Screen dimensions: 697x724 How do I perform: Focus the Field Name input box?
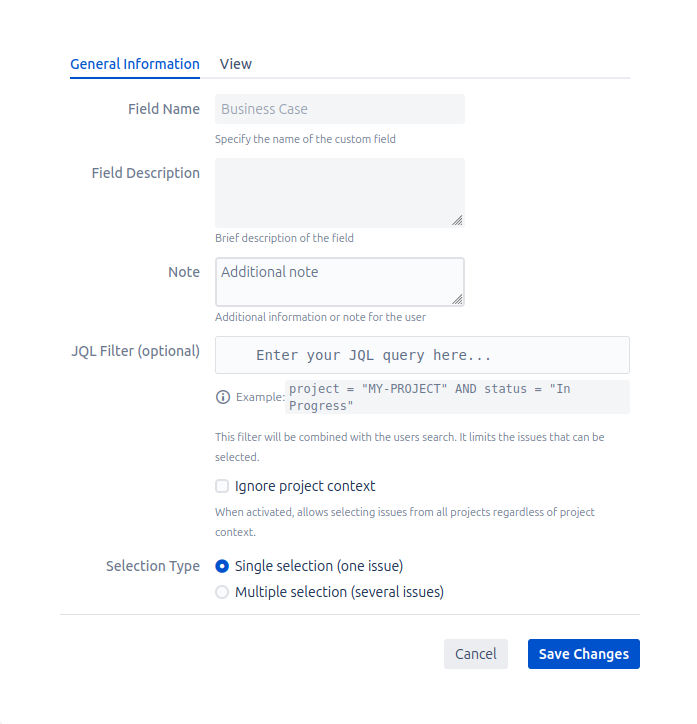pyautogui.click(x=340, y=109)
